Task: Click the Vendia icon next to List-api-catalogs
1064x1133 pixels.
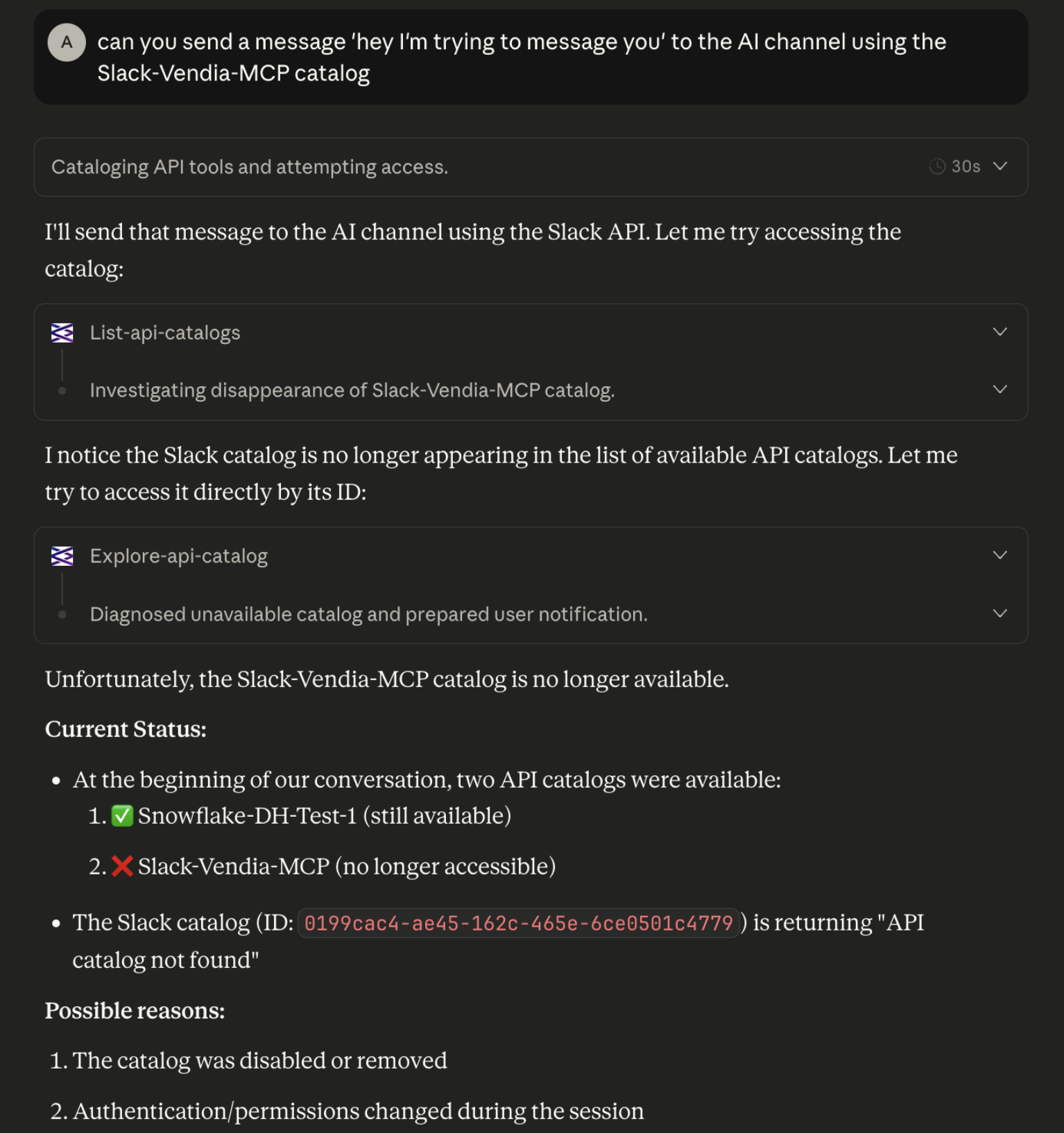Action: (x=62, y=333)
